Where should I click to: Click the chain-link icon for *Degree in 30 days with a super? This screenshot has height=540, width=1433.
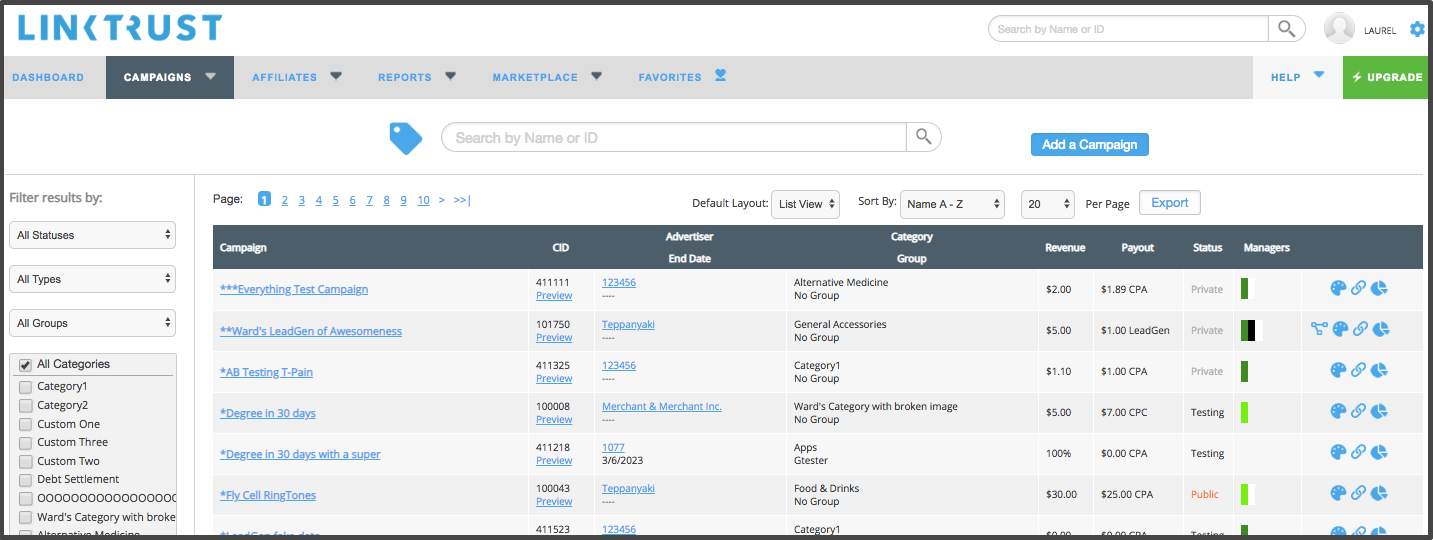pyautogui.click(x=1358, y=452)
